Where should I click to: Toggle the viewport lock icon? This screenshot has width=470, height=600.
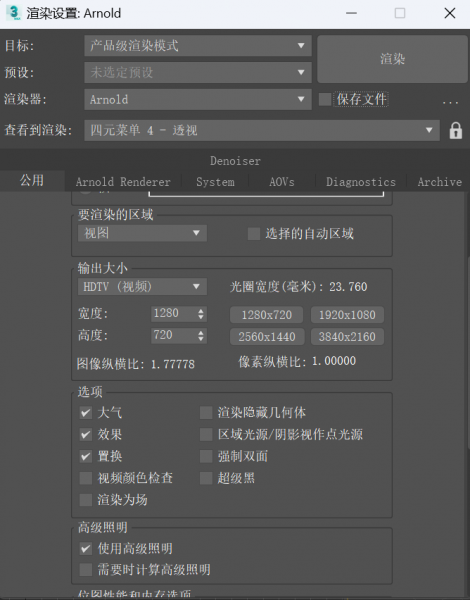click(455, 130)
